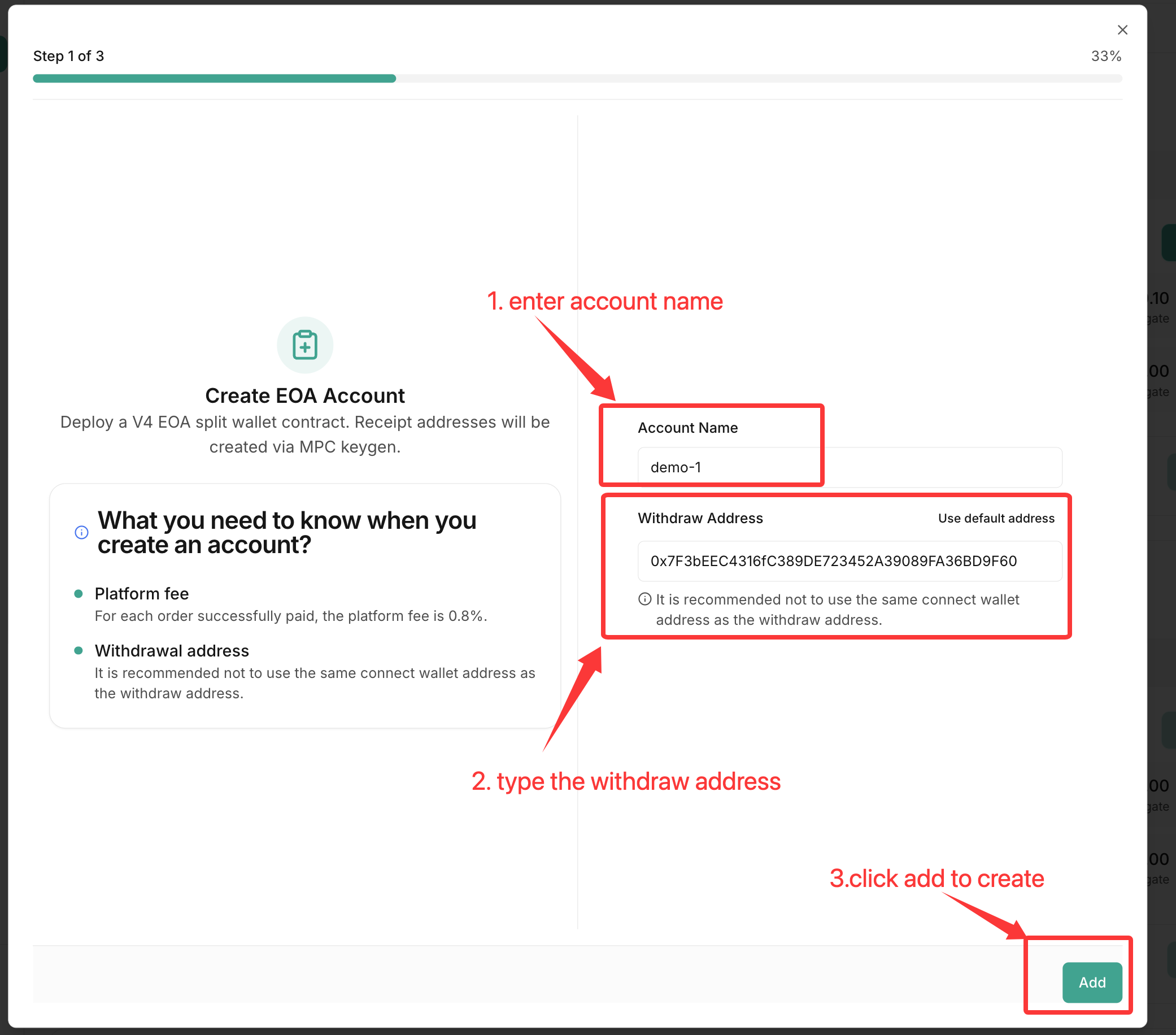Click the Withdraw Address label

pos(700,519)
